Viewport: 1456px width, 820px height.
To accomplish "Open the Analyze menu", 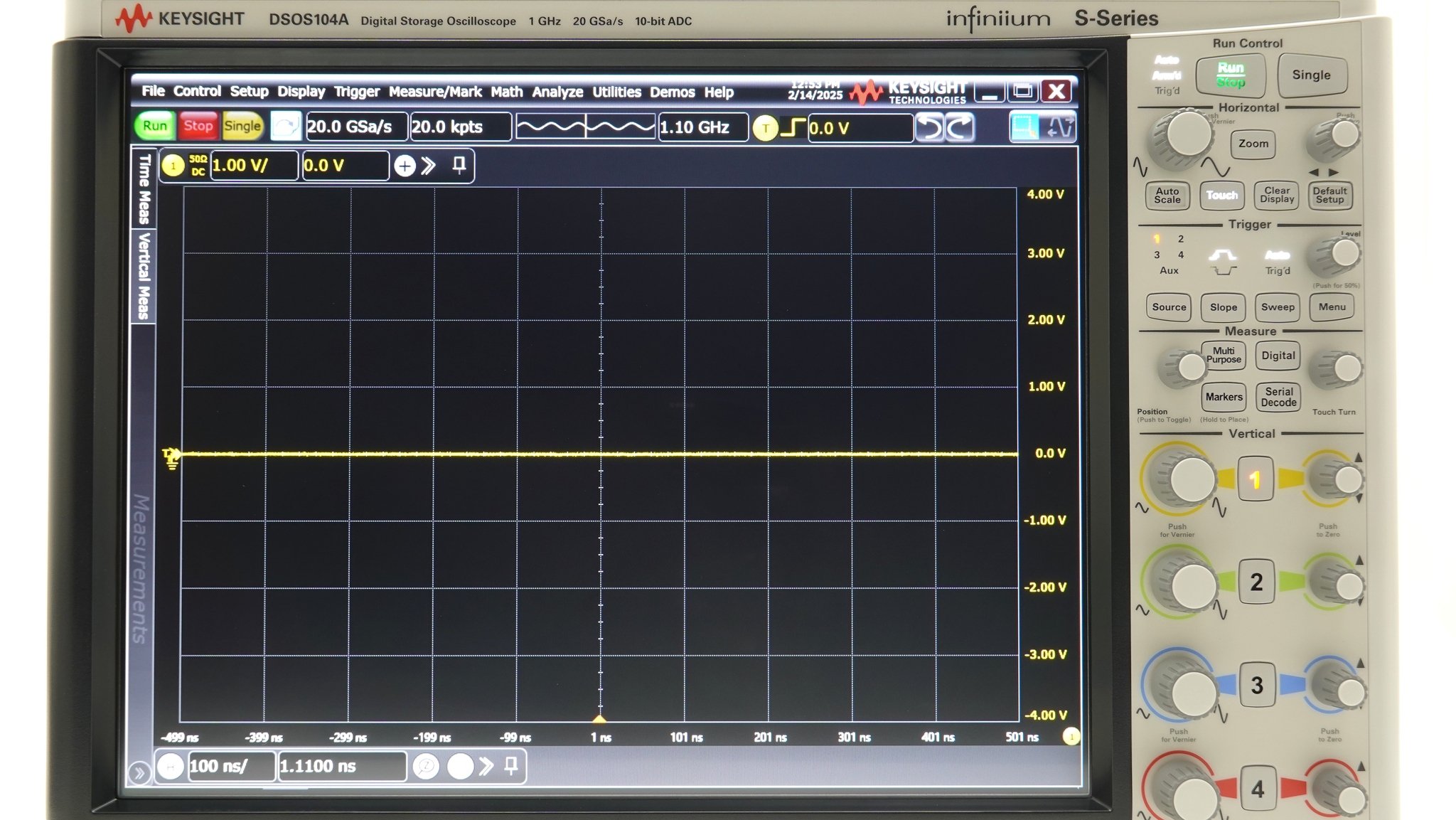I will [557, 91].
